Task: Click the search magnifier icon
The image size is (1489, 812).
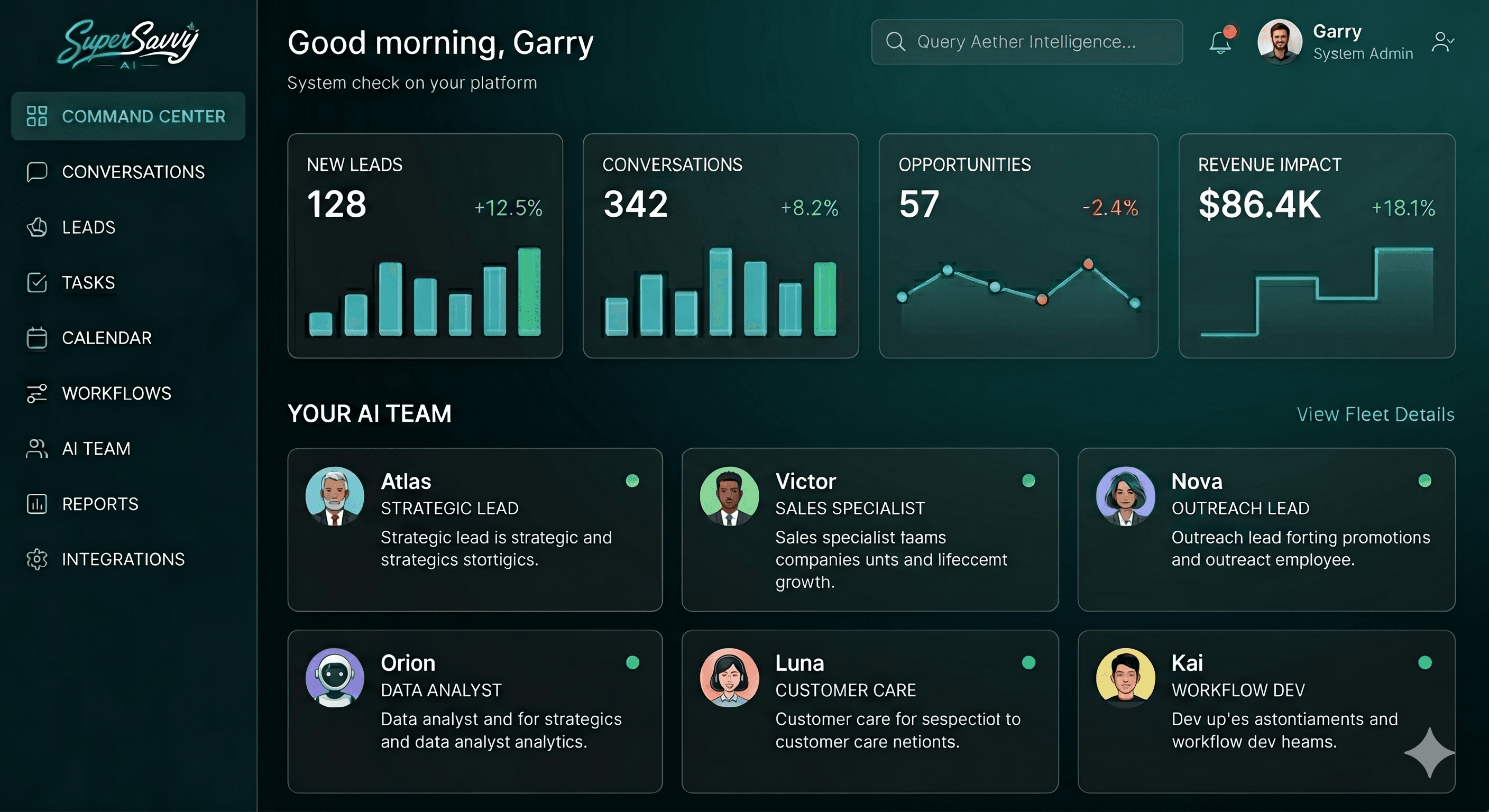Action: (x=895, y=42)
